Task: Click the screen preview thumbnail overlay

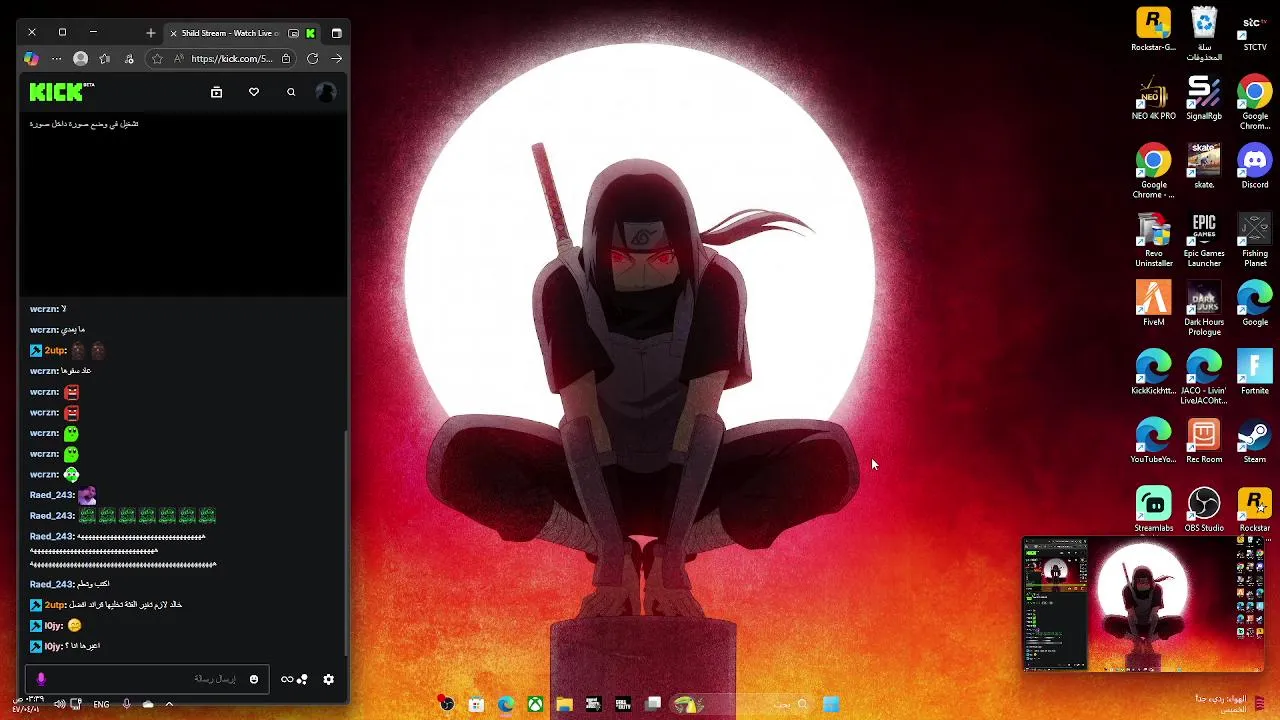Action: click(x=1142, y=605)
